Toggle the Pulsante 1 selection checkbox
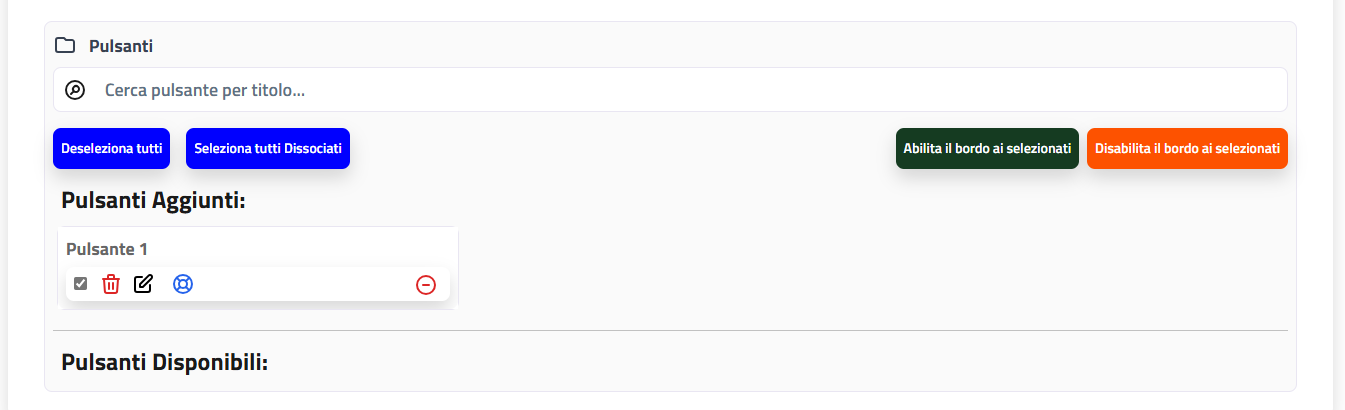 pos(81,284)
